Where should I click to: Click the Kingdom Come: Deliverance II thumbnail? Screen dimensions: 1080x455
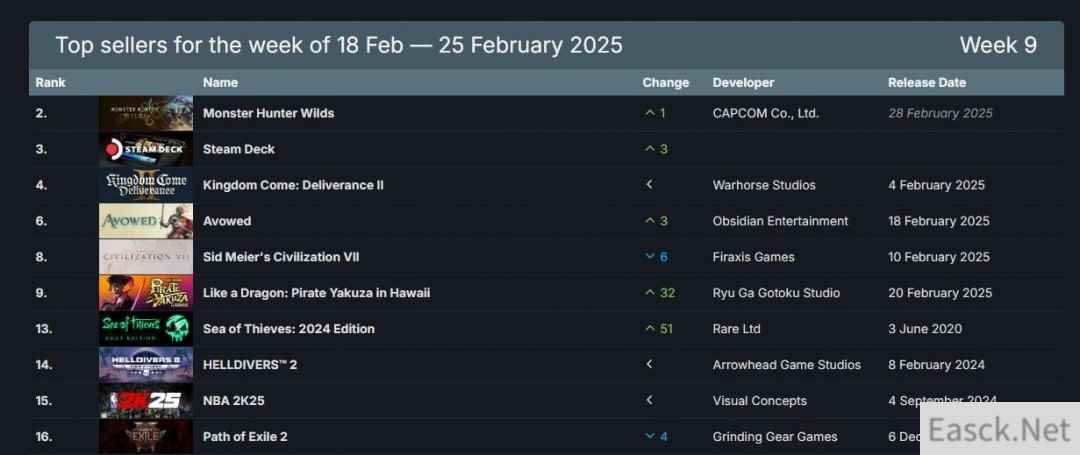point(146,185)
